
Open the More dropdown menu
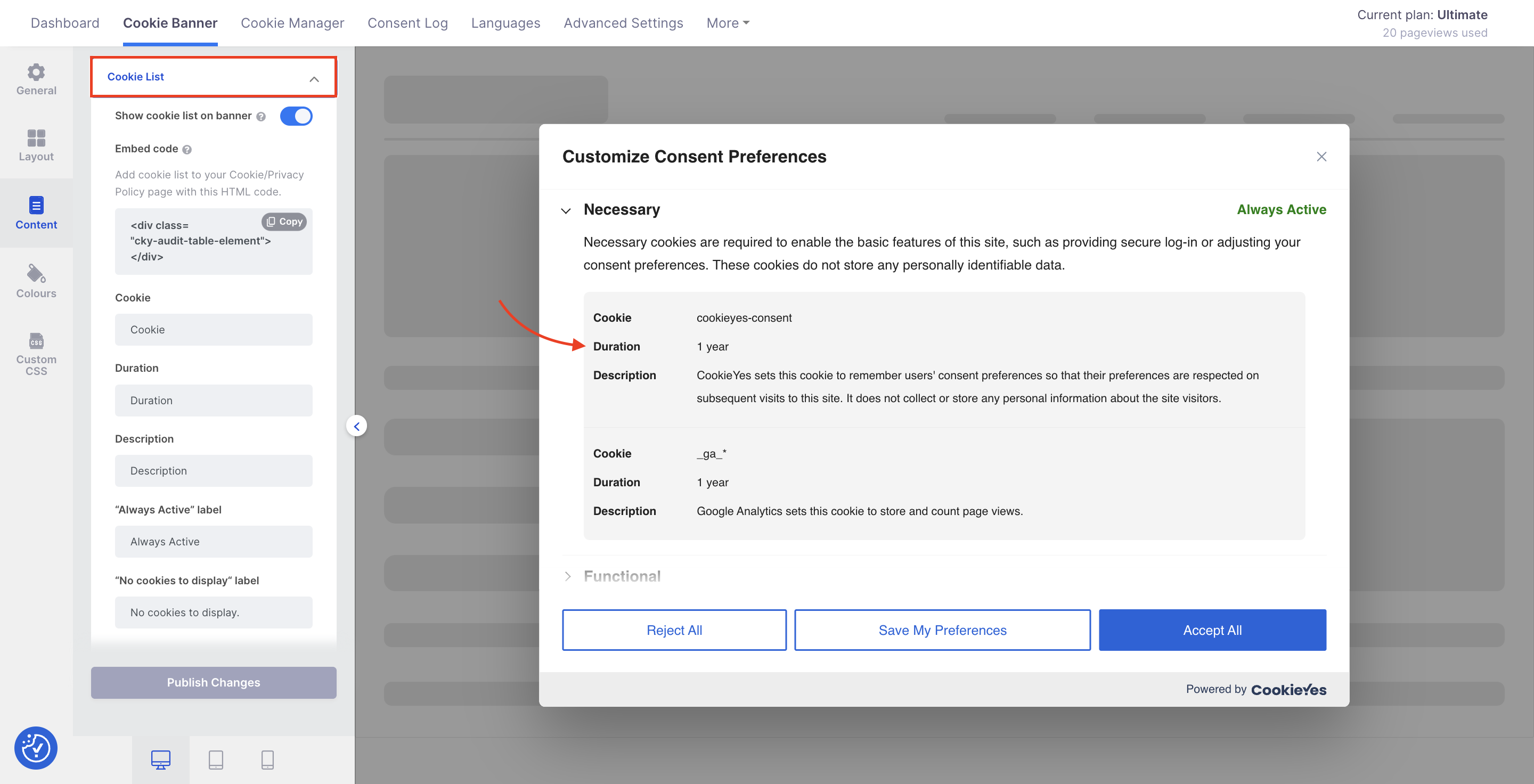728,22
